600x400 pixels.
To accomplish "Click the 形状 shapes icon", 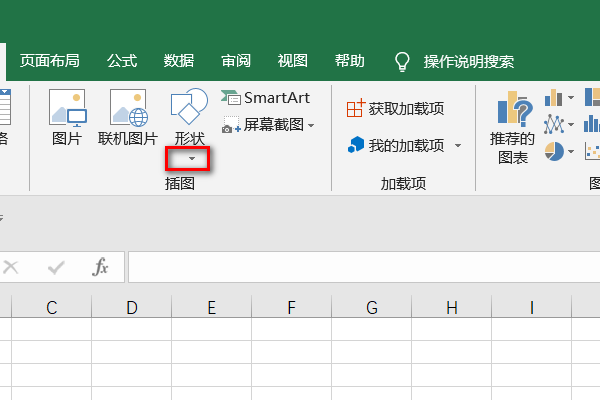I will pyautogui.click(x=189, y=107).
